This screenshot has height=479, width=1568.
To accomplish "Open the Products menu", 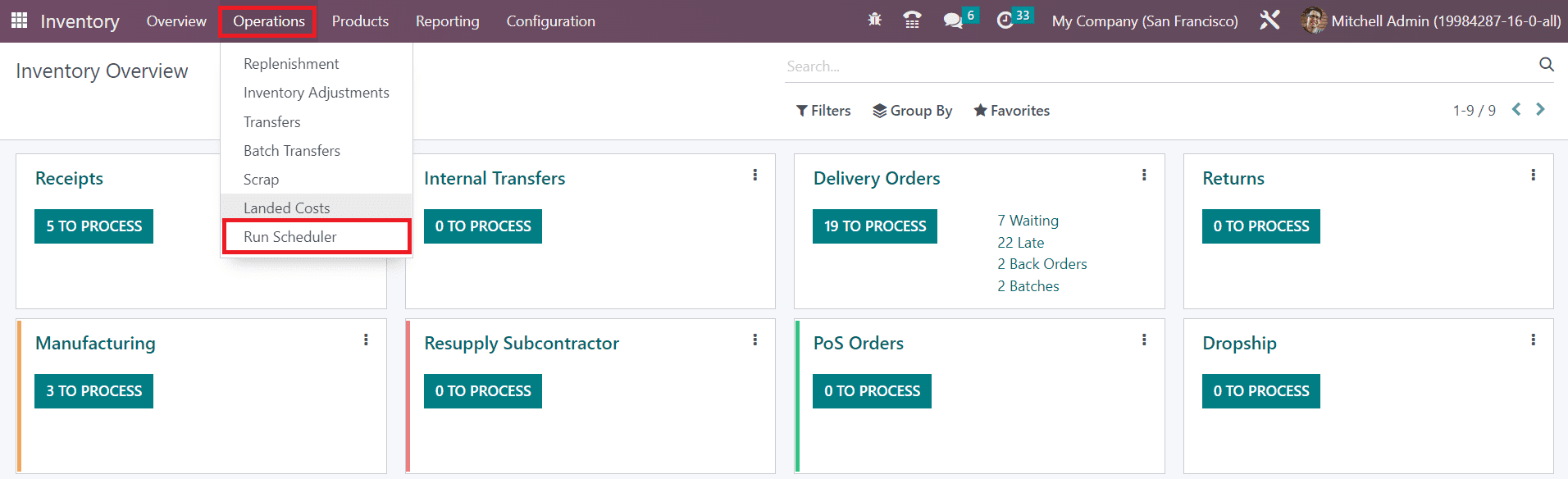I will tap(360, 21).
